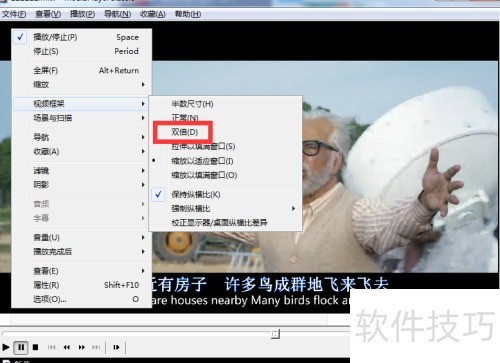Click the Pause button

[21, 347]
